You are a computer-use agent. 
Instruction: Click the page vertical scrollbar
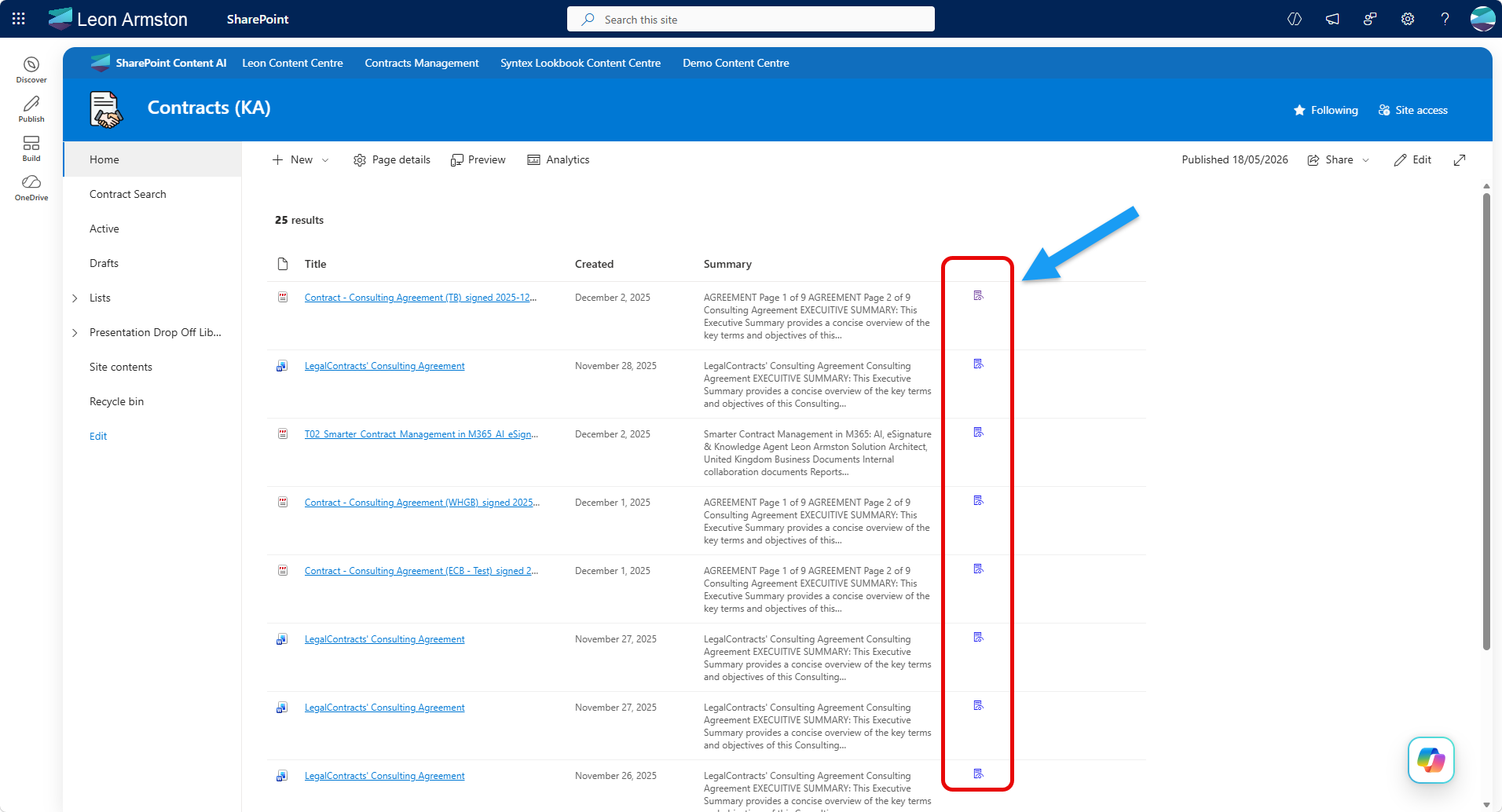coord(1486,421)
